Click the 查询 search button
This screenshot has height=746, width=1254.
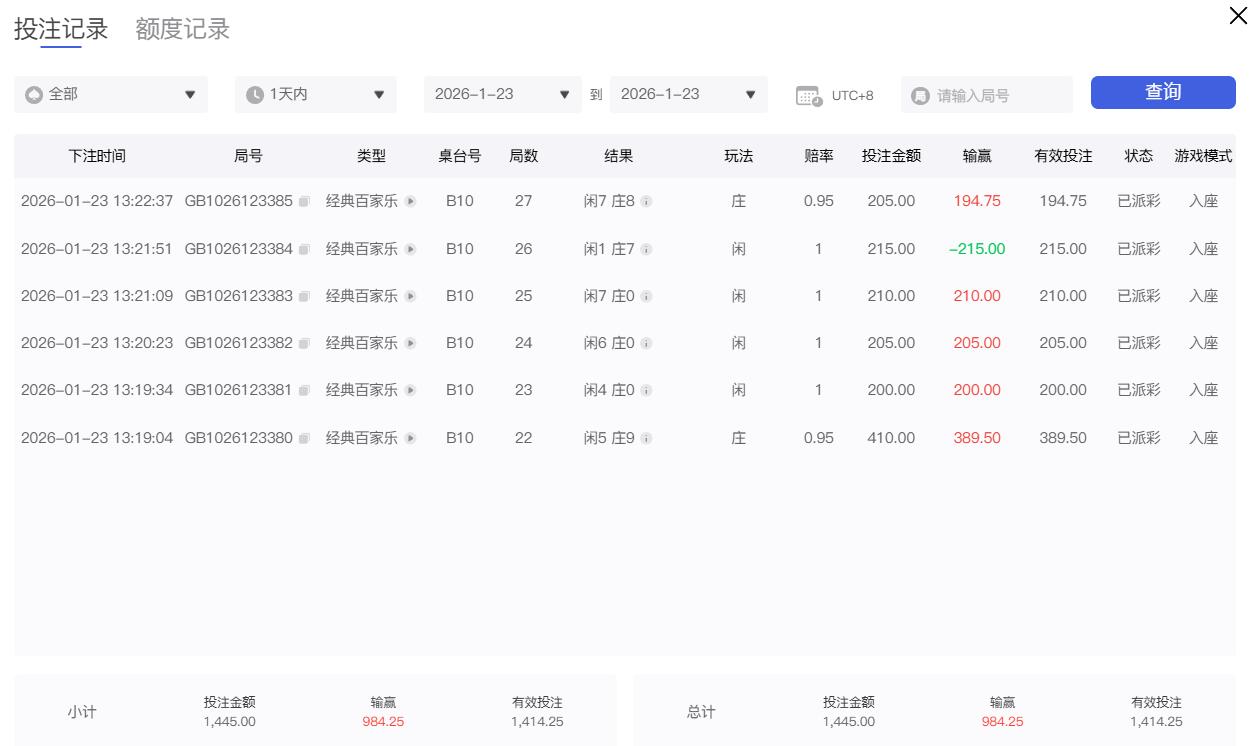[x=1162, y=93]
